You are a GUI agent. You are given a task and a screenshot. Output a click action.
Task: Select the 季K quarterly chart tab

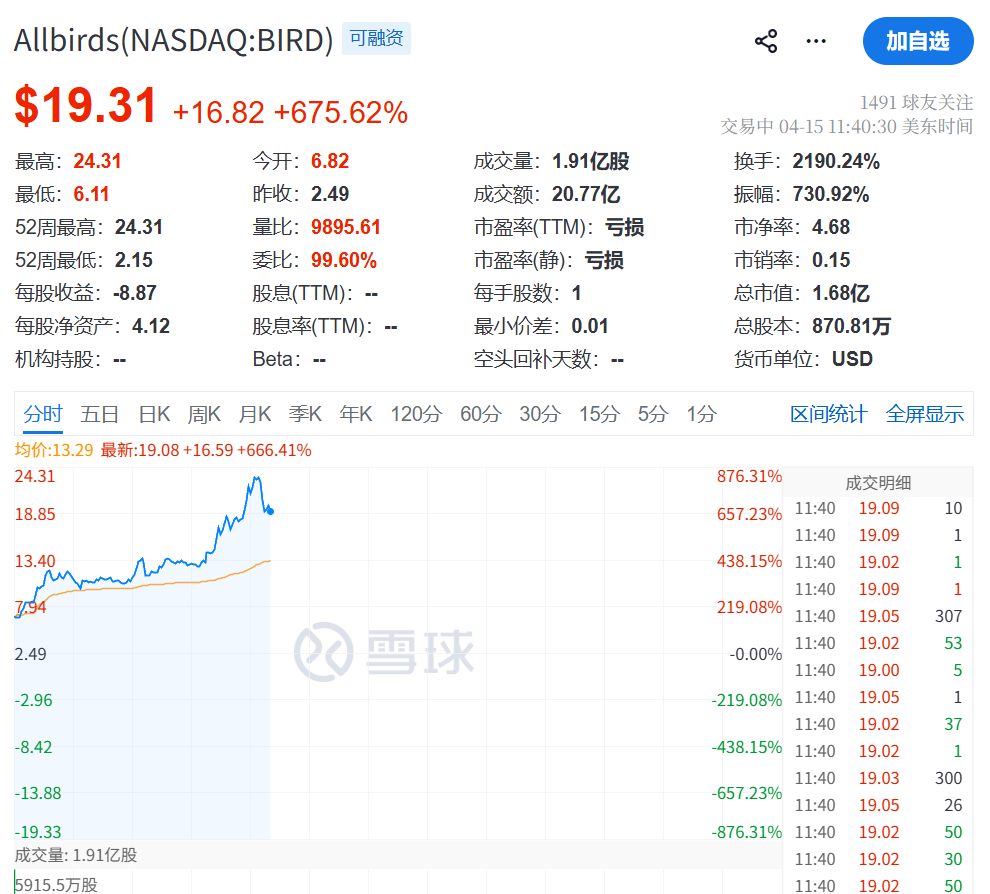pos(305,413)
